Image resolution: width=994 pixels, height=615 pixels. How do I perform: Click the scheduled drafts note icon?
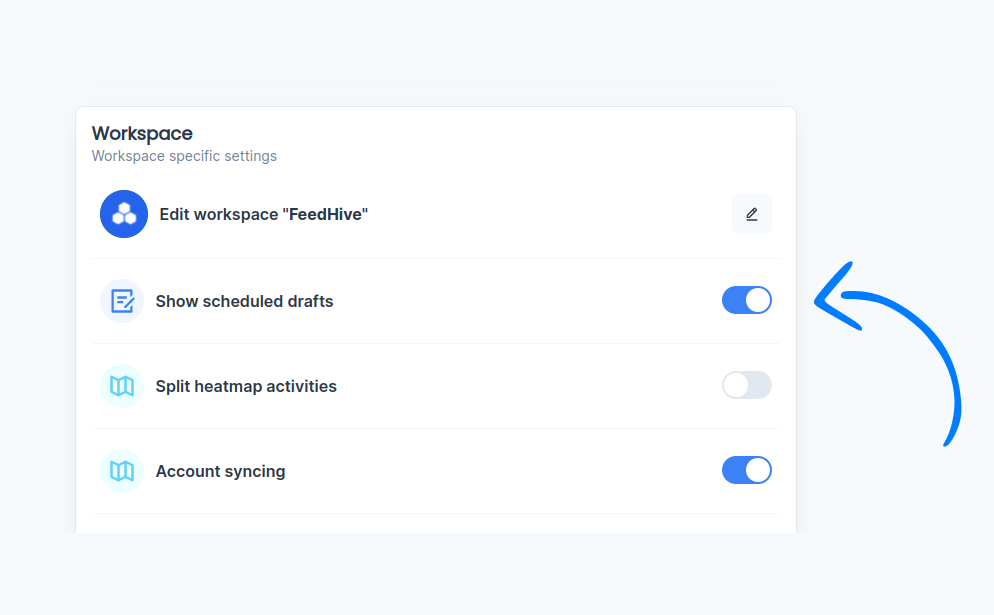click(122, 301)
